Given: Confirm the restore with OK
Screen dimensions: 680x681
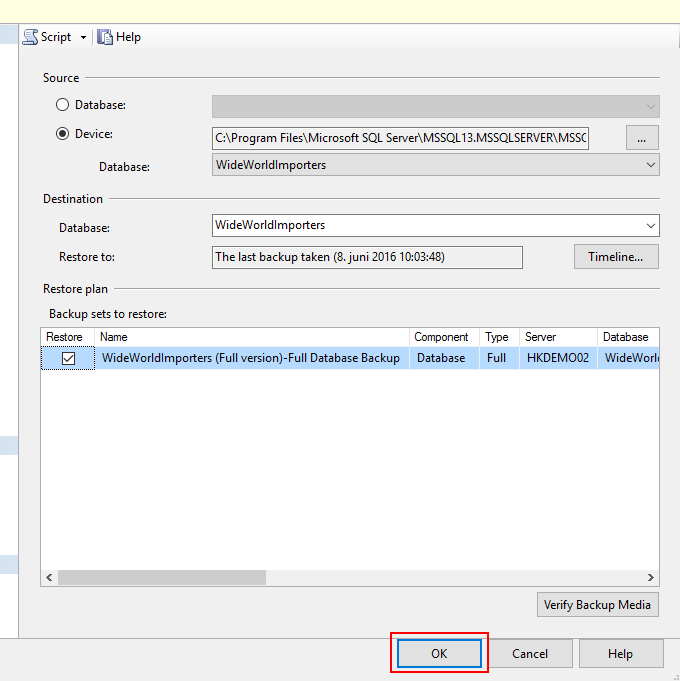Looking at the screenshot, I should [x=439, y=654].
